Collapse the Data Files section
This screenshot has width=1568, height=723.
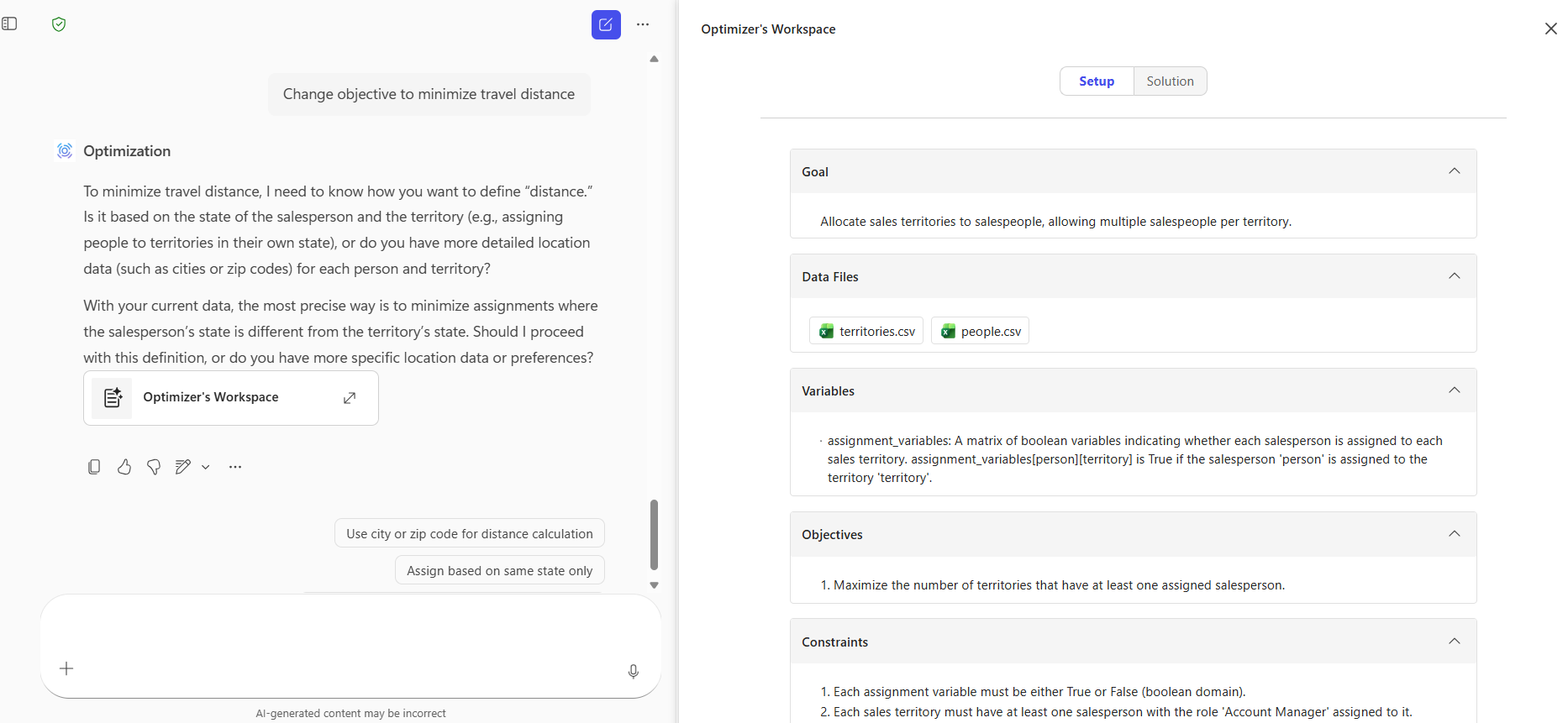pos(1455,276)
